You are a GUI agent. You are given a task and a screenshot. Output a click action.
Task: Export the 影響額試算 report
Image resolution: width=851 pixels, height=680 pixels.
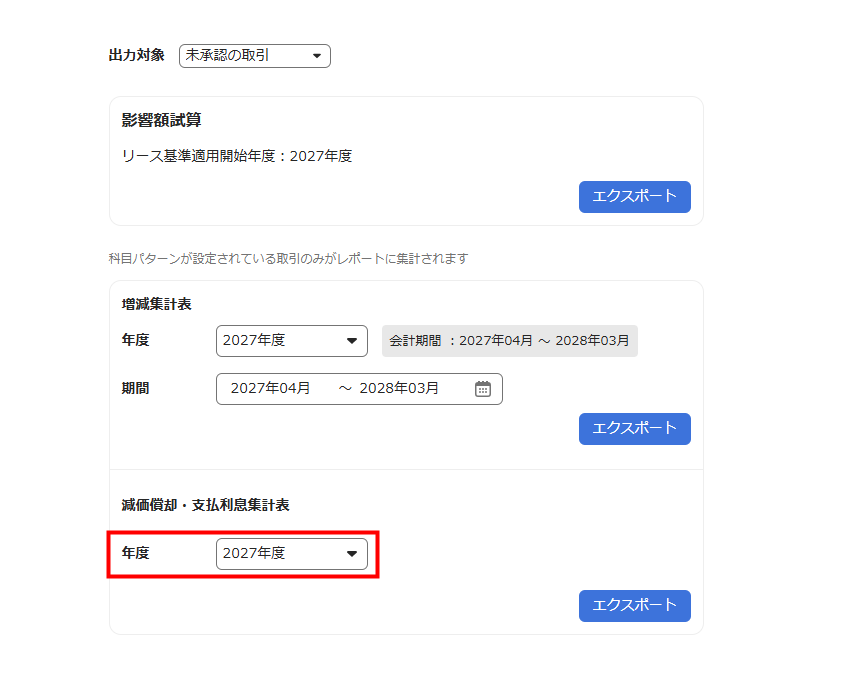(x=634, y=197)
